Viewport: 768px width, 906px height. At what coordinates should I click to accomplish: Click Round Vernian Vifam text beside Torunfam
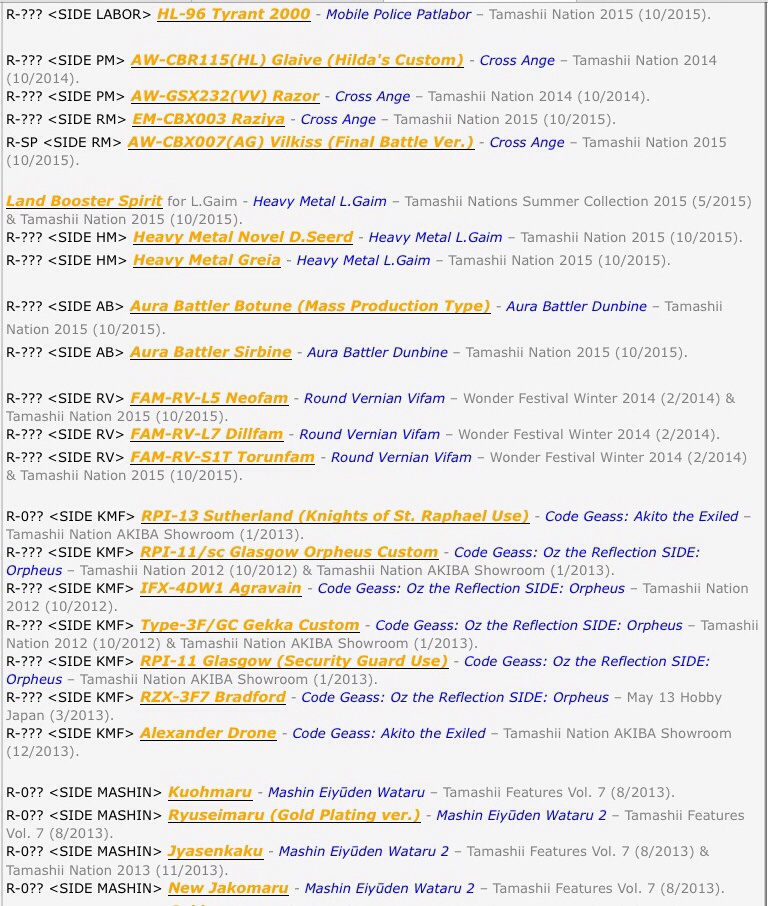400,457
